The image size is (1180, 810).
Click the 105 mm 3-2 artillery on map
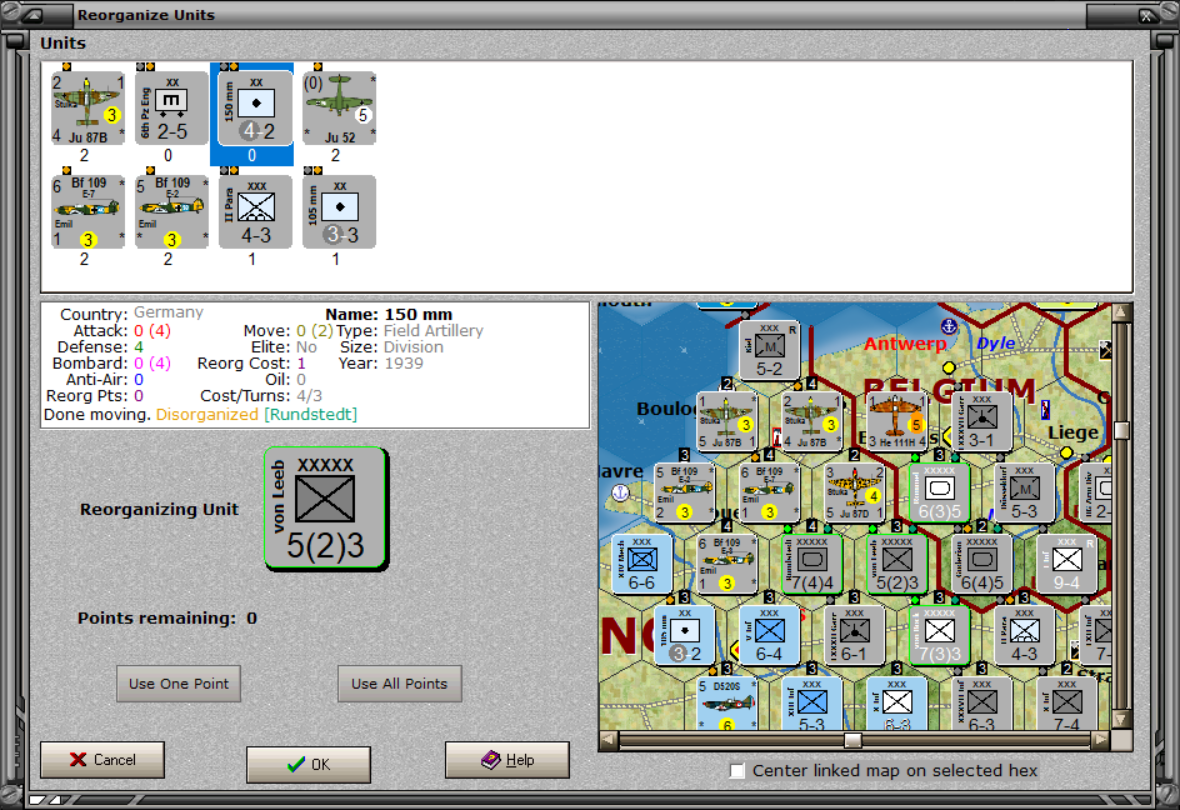pos(685,635)
